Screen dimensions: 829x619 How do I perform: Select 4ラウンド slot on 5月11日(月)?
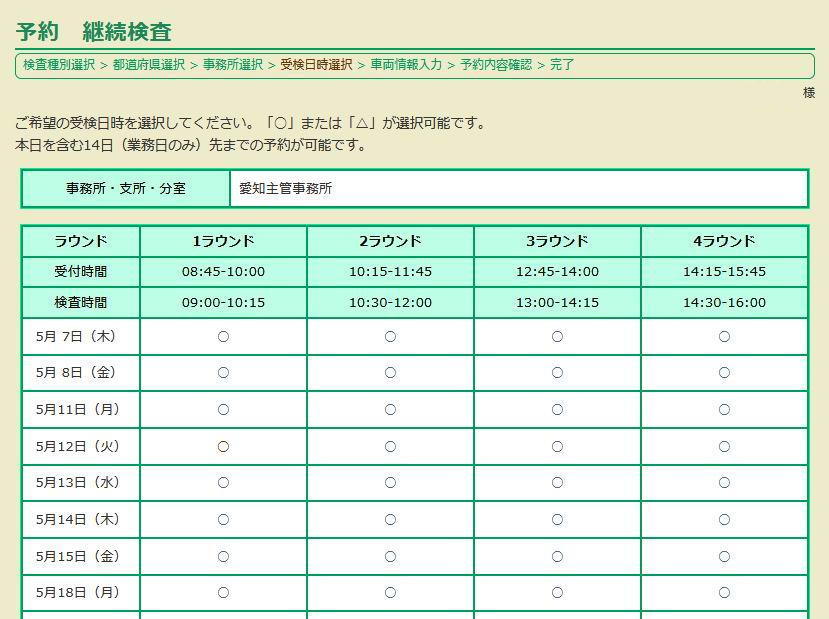click(x=724, y=410)
